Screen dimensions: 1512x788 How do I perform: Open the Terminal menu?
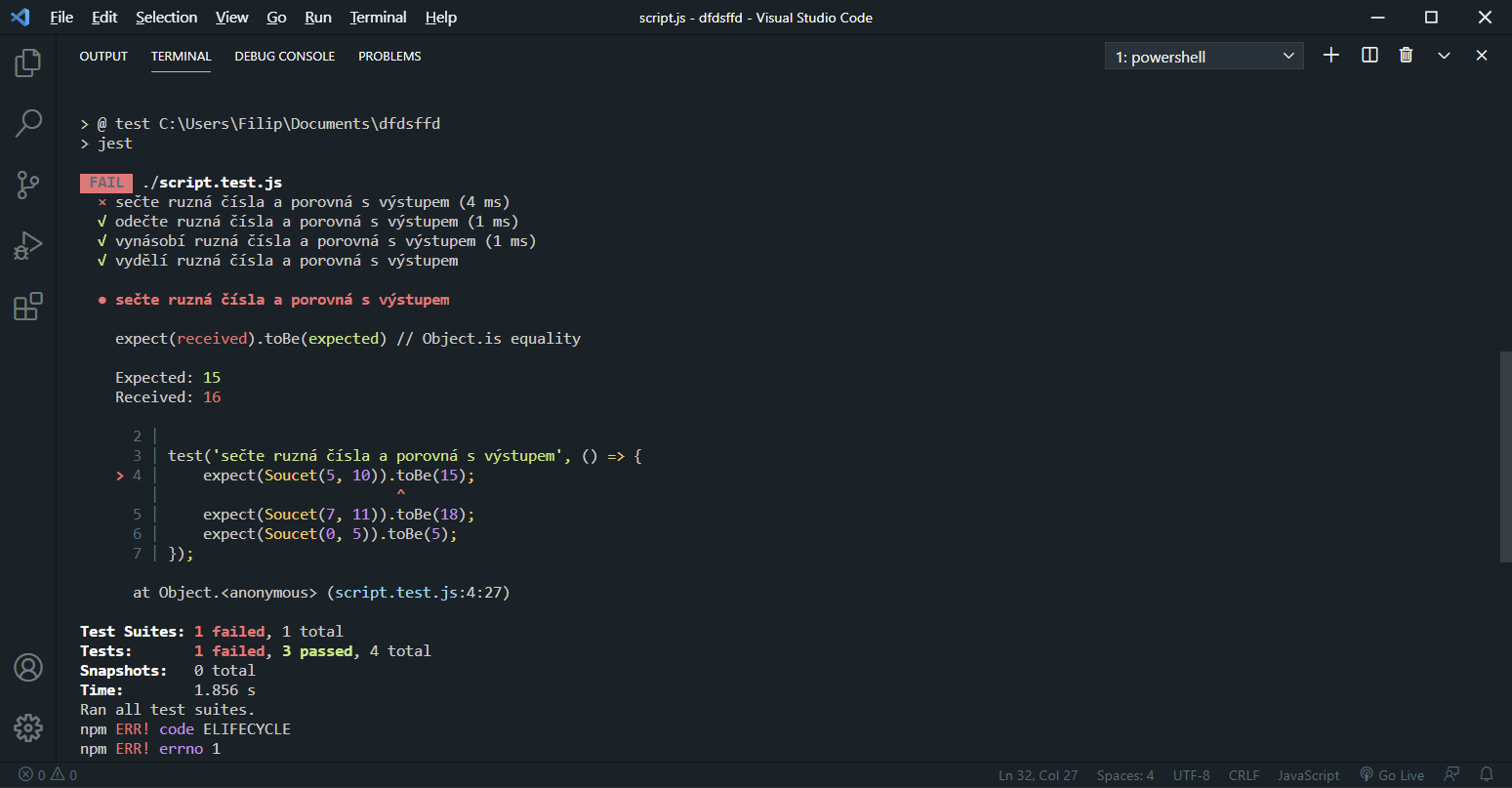coord(377,17)
